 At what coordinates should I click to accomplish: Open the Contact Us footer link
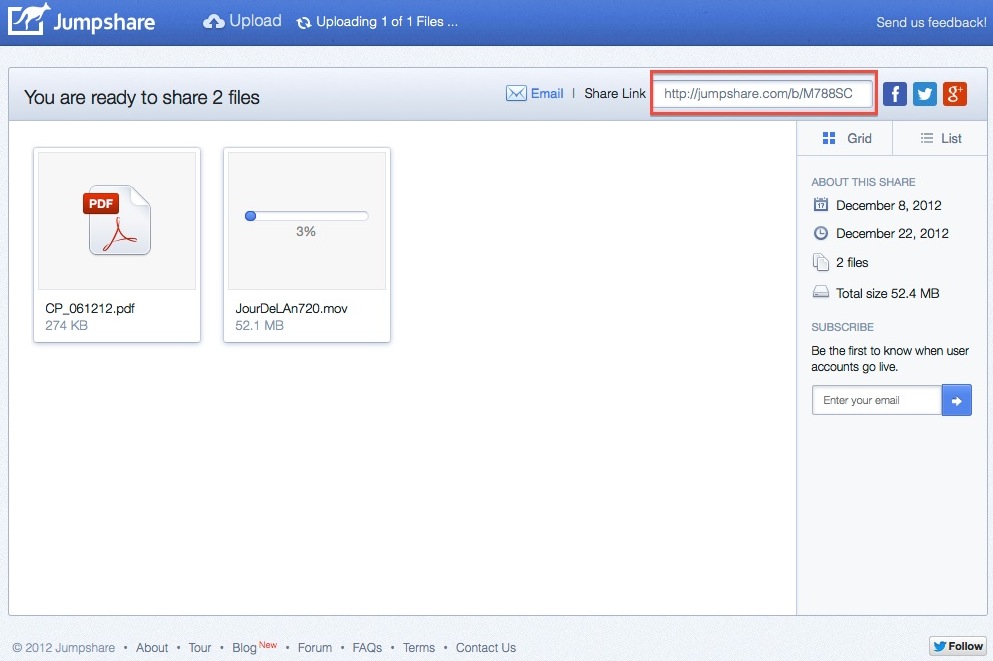click(x=486, y=648)
